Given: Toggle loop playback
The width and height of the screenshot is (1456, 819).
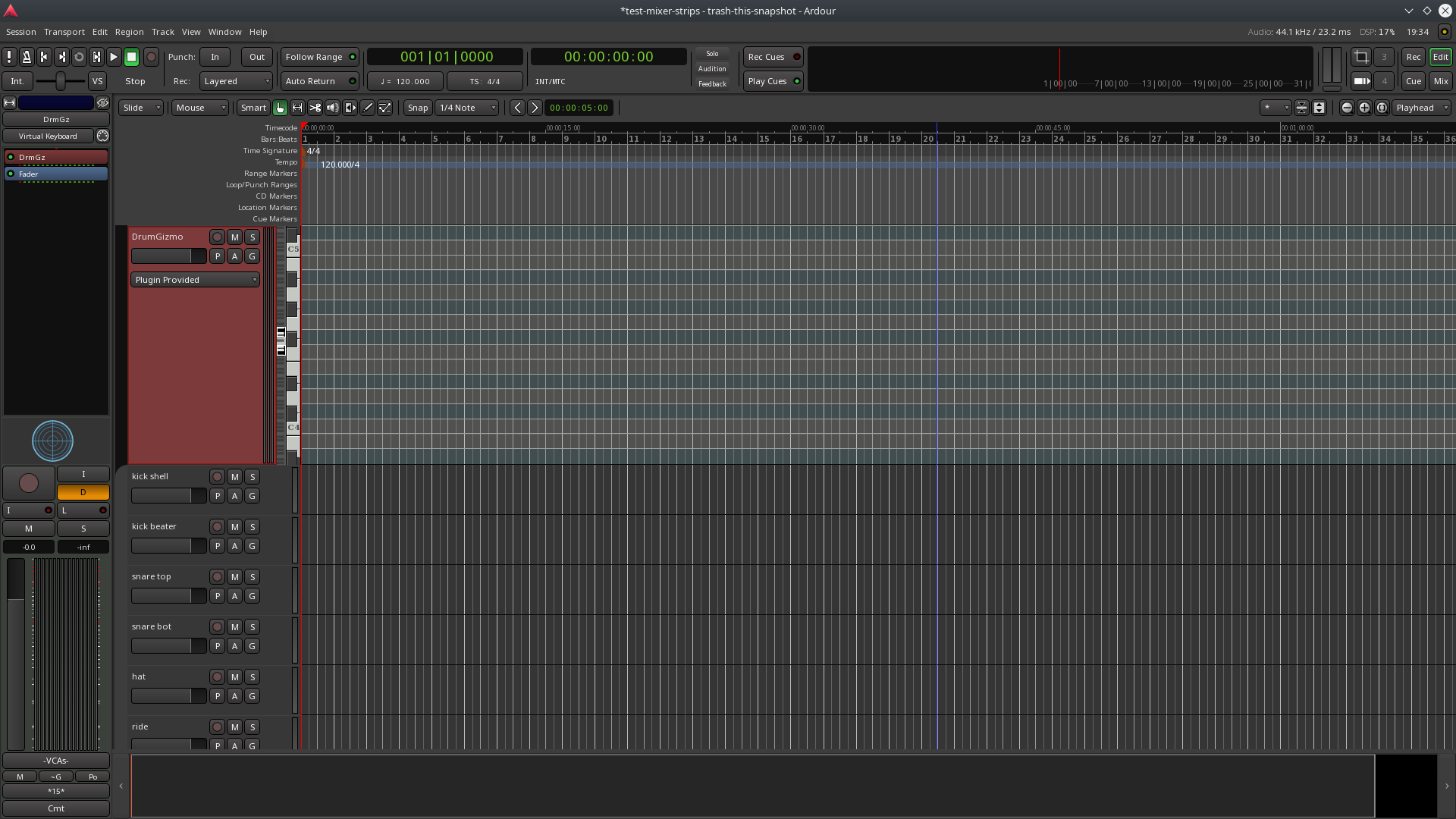Looking at the screenshot, I should pyautogui.click(x=79, y=57).
